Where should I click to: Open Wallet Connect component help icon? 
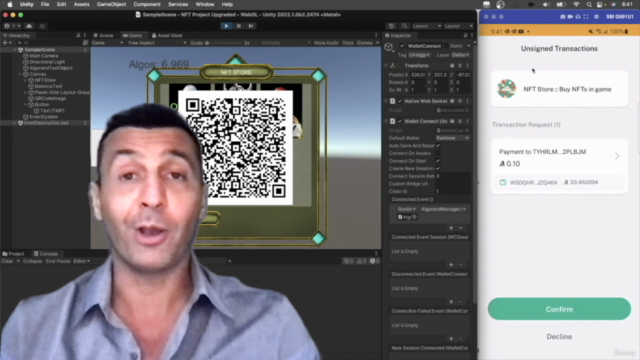452,121
